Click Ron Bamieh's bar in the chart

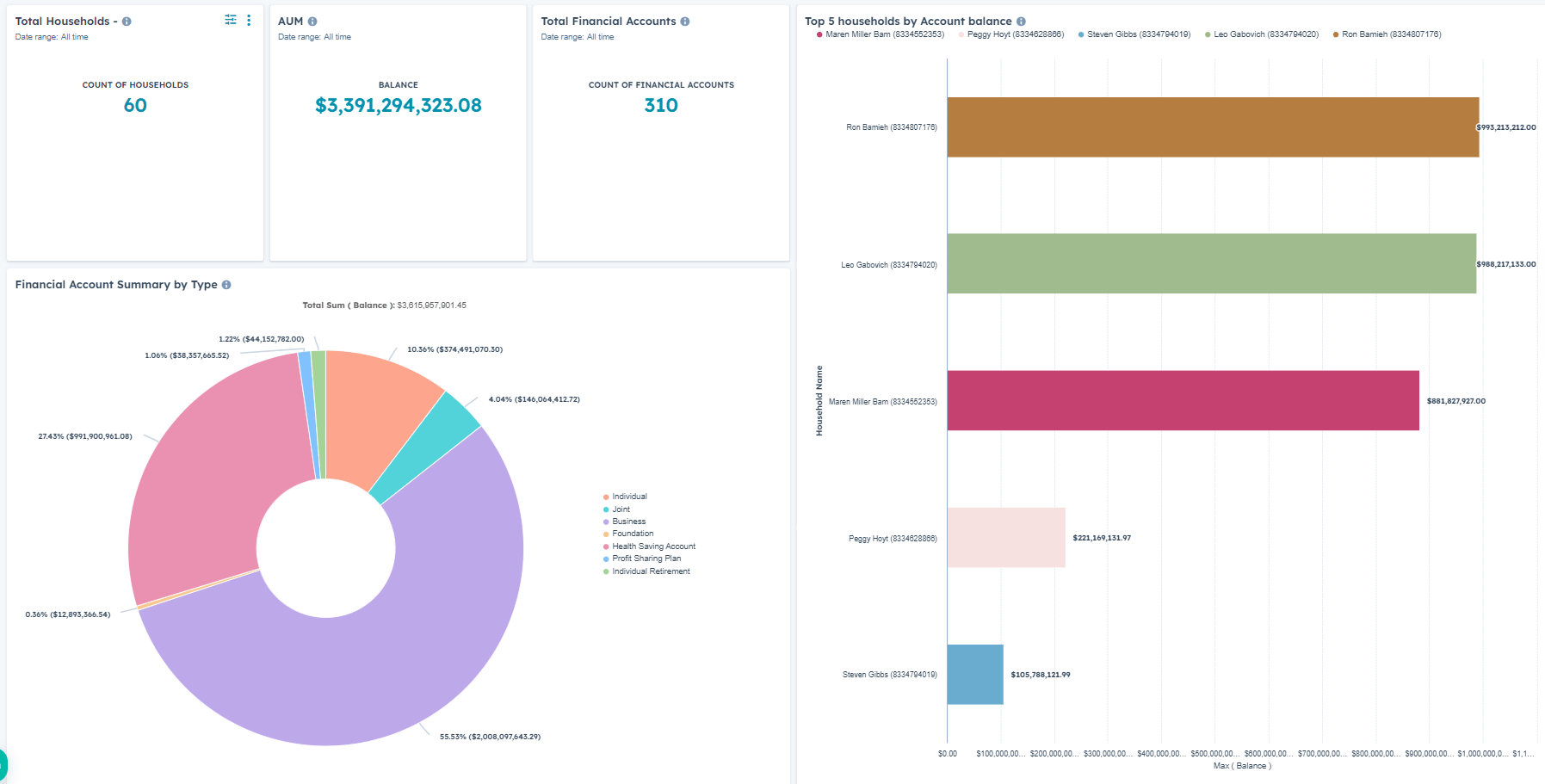1205,127
